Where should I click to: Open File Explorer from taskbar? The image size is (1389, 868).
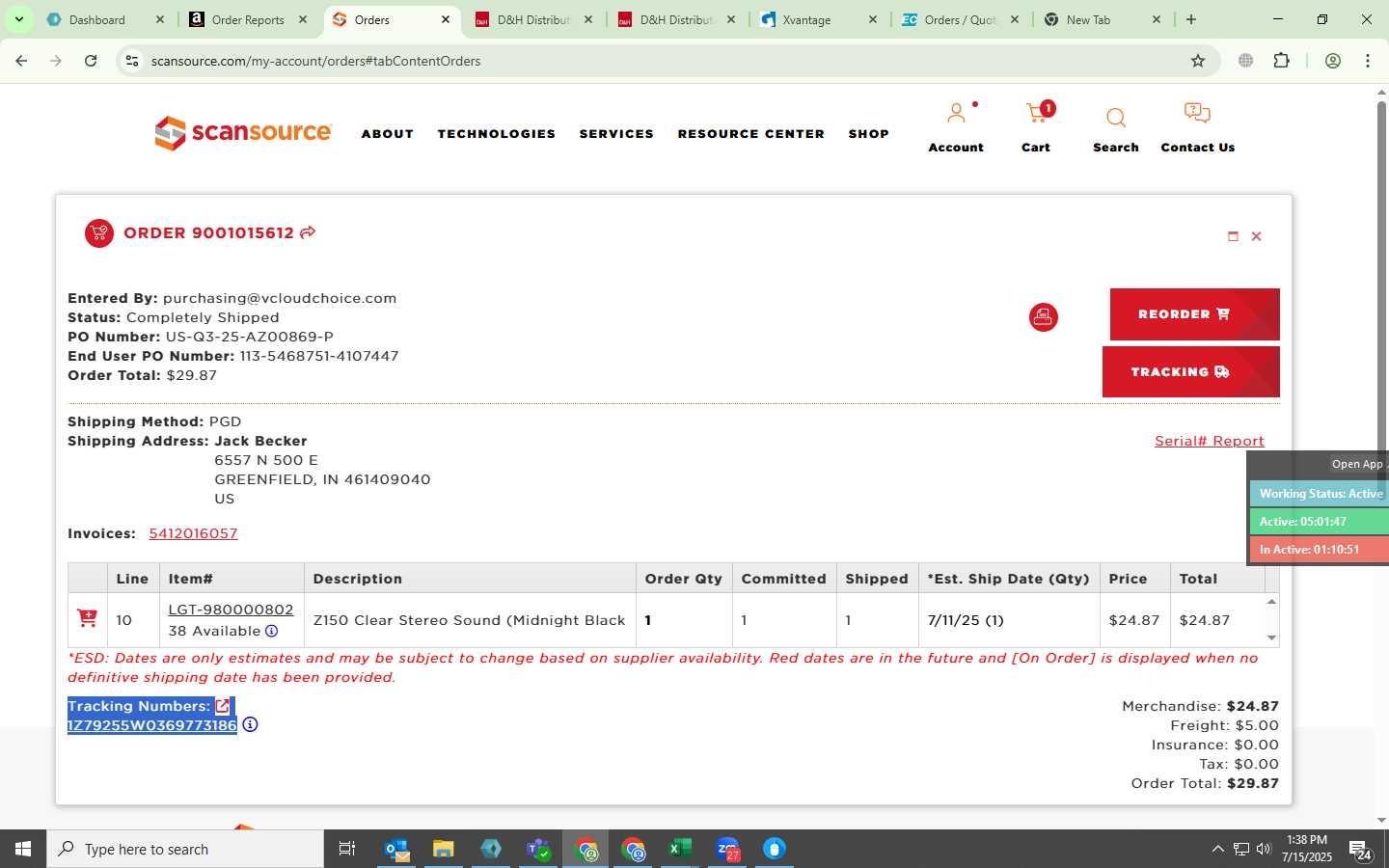pyautogui.click(x=444, y=849)
